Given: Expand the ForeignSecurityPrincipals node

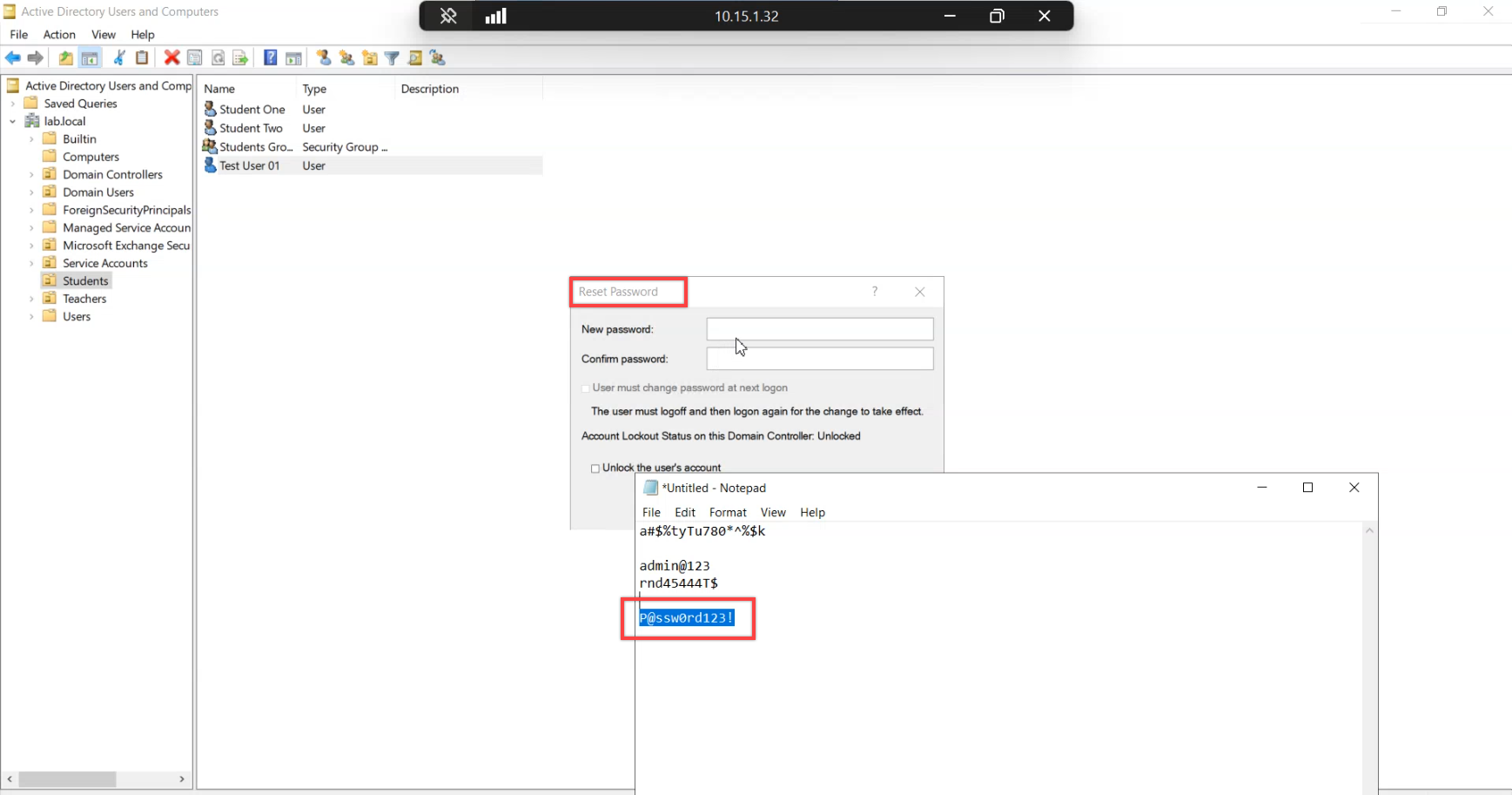Looking at the screenshot, I should (32, 210).
